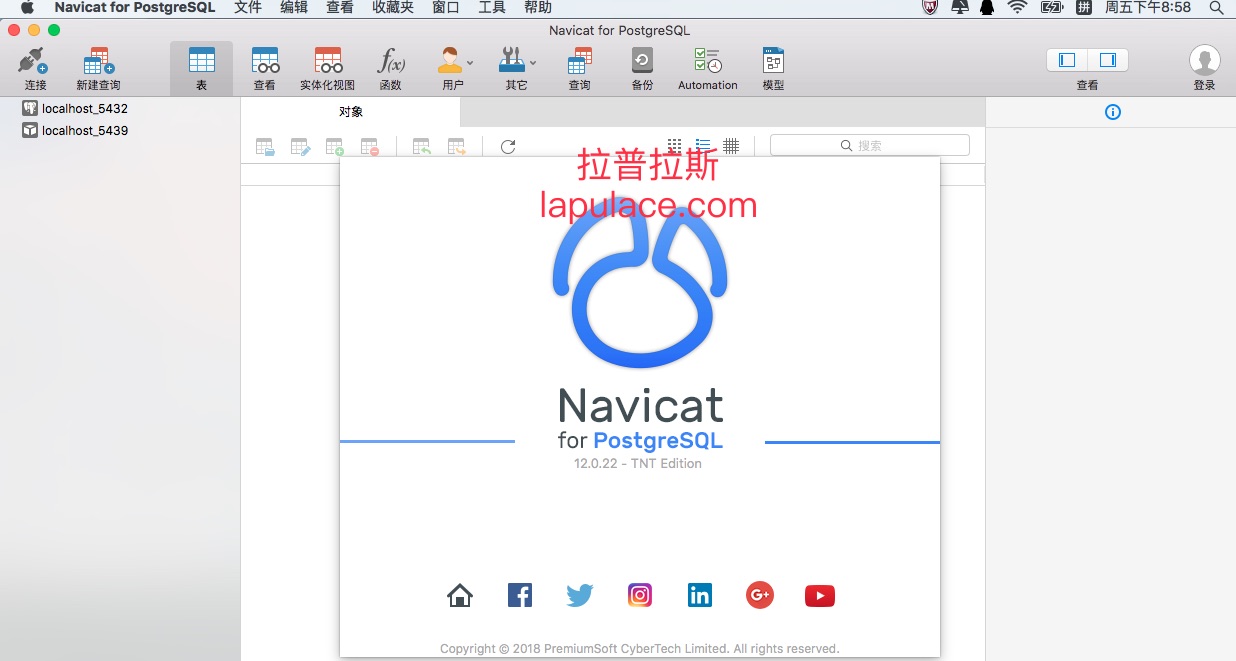Click the 登录 login avatar

[1204, 60]
